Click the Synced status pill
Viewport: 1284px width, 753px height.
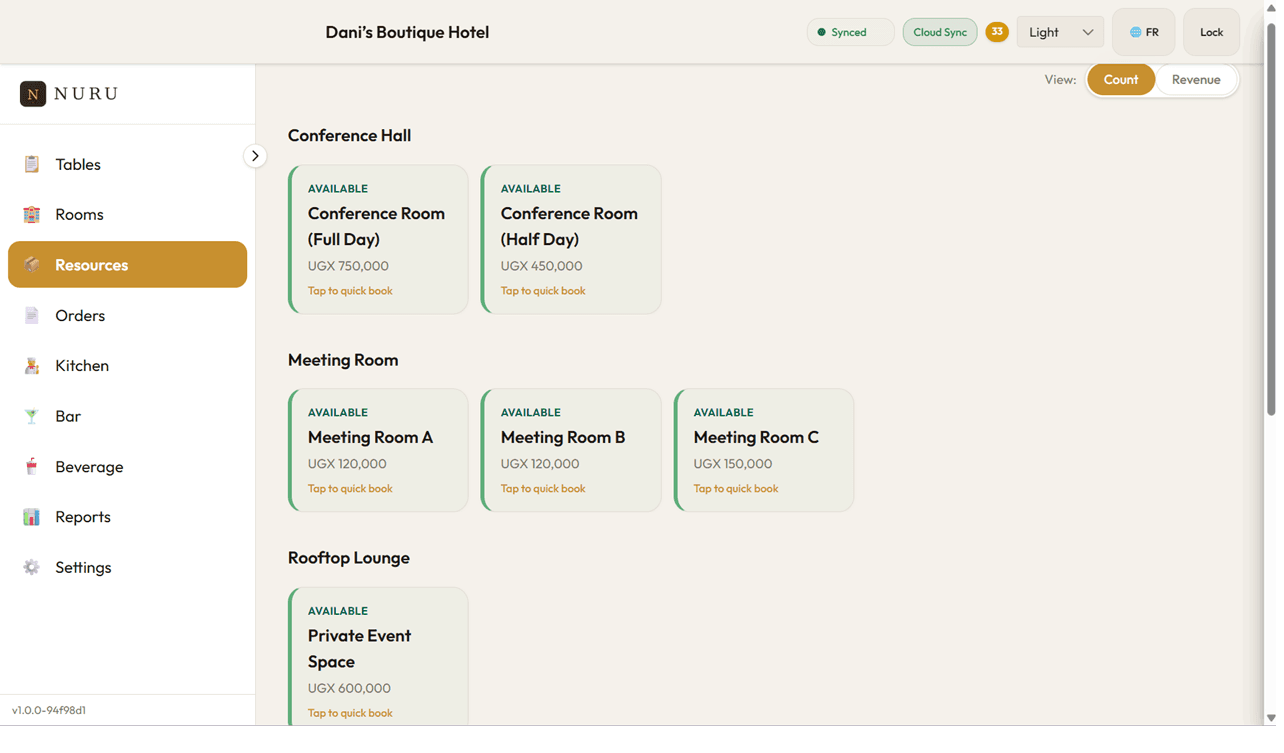[x=850, y=32]
